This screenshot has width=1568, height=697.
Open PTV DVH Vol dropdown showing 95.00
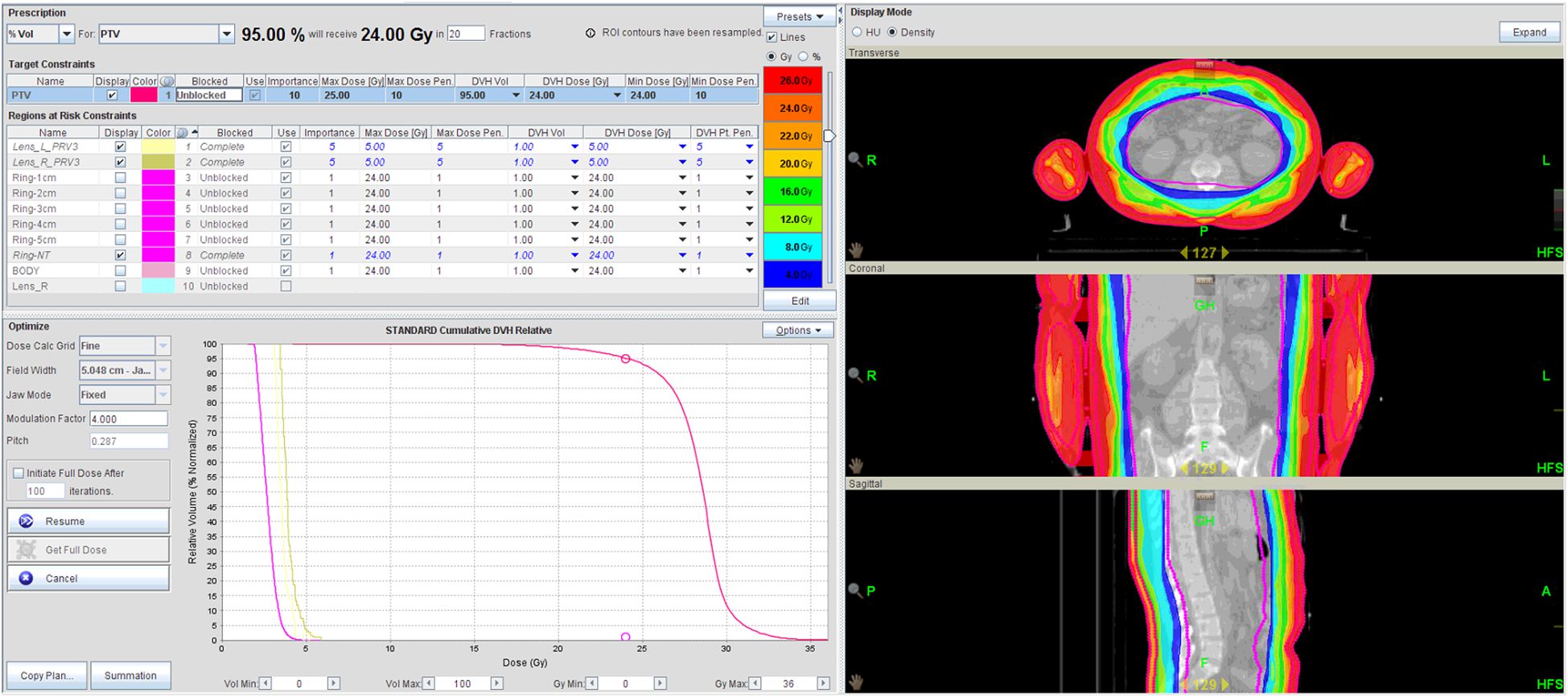coord(516,95)
